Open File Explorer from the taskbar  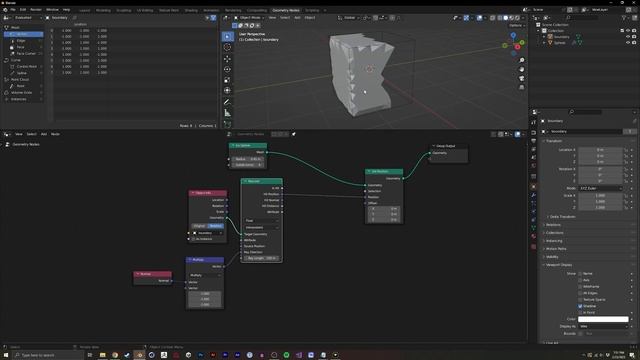(102, 355)
